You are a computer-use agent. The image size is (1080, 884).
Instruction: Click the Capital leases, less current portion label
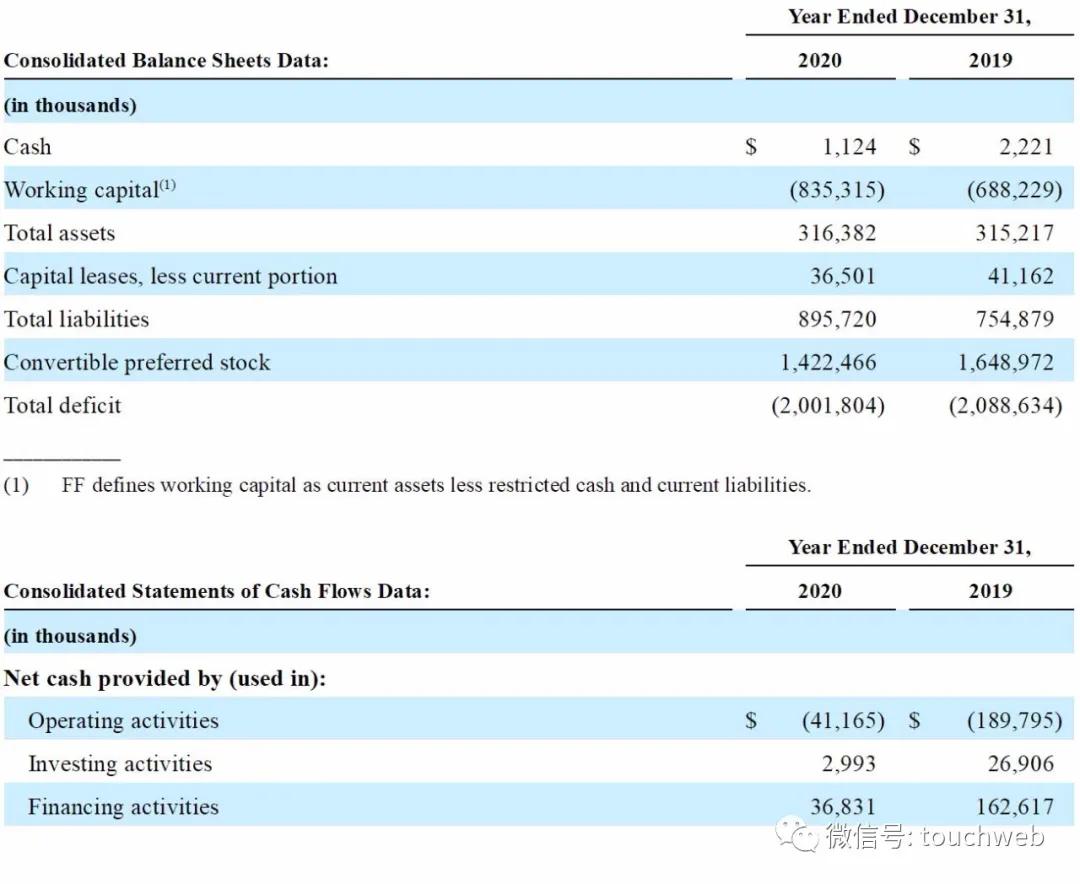pos(170,276)
